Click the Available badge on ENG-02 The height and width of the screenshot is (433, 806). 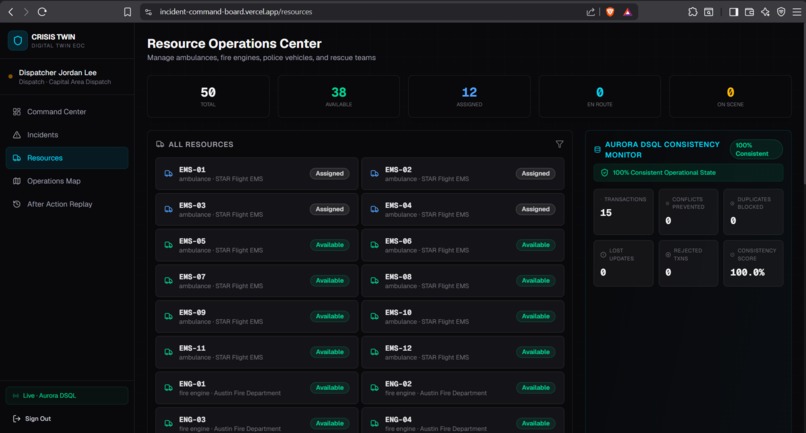point(536,388)
